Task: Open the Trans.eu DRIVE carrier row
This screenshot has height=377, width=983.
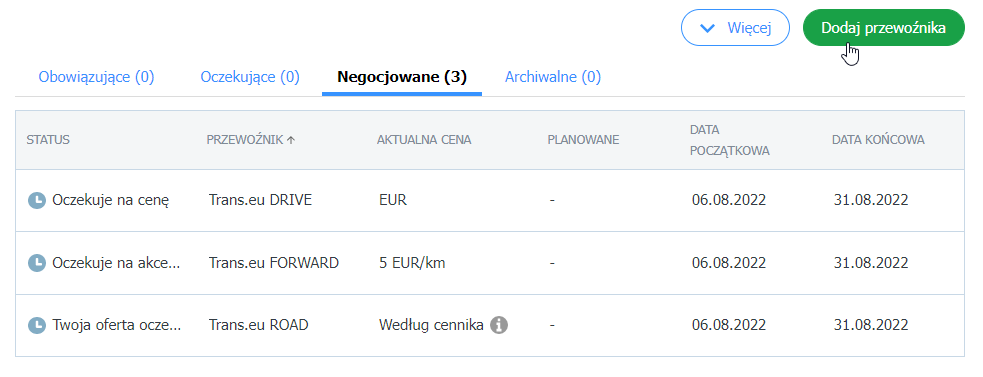Action: [x=490, y=201]
